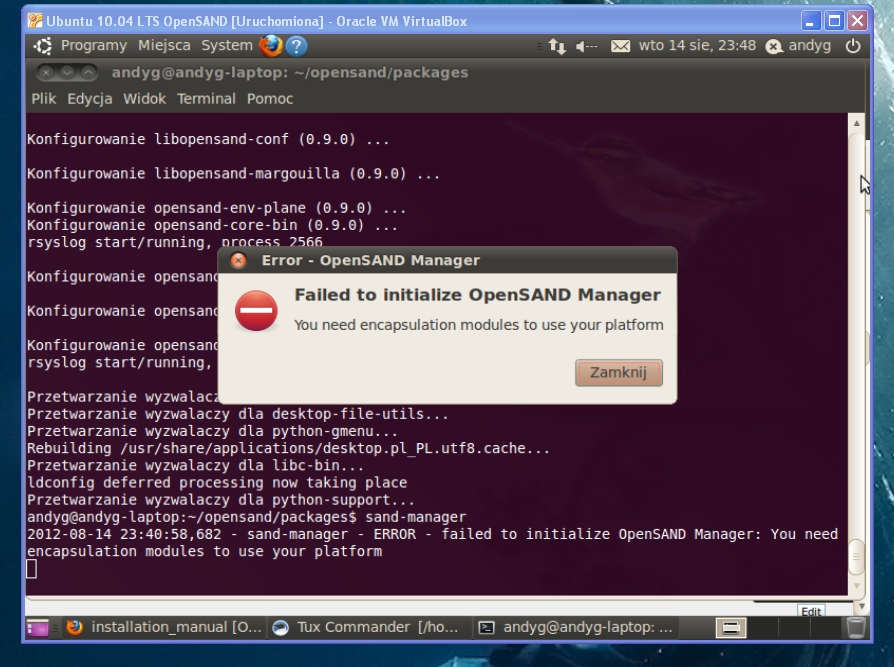This screenshot has width=894, height=667.
Task: Click the power session icon
Action: tap(853, 46)
